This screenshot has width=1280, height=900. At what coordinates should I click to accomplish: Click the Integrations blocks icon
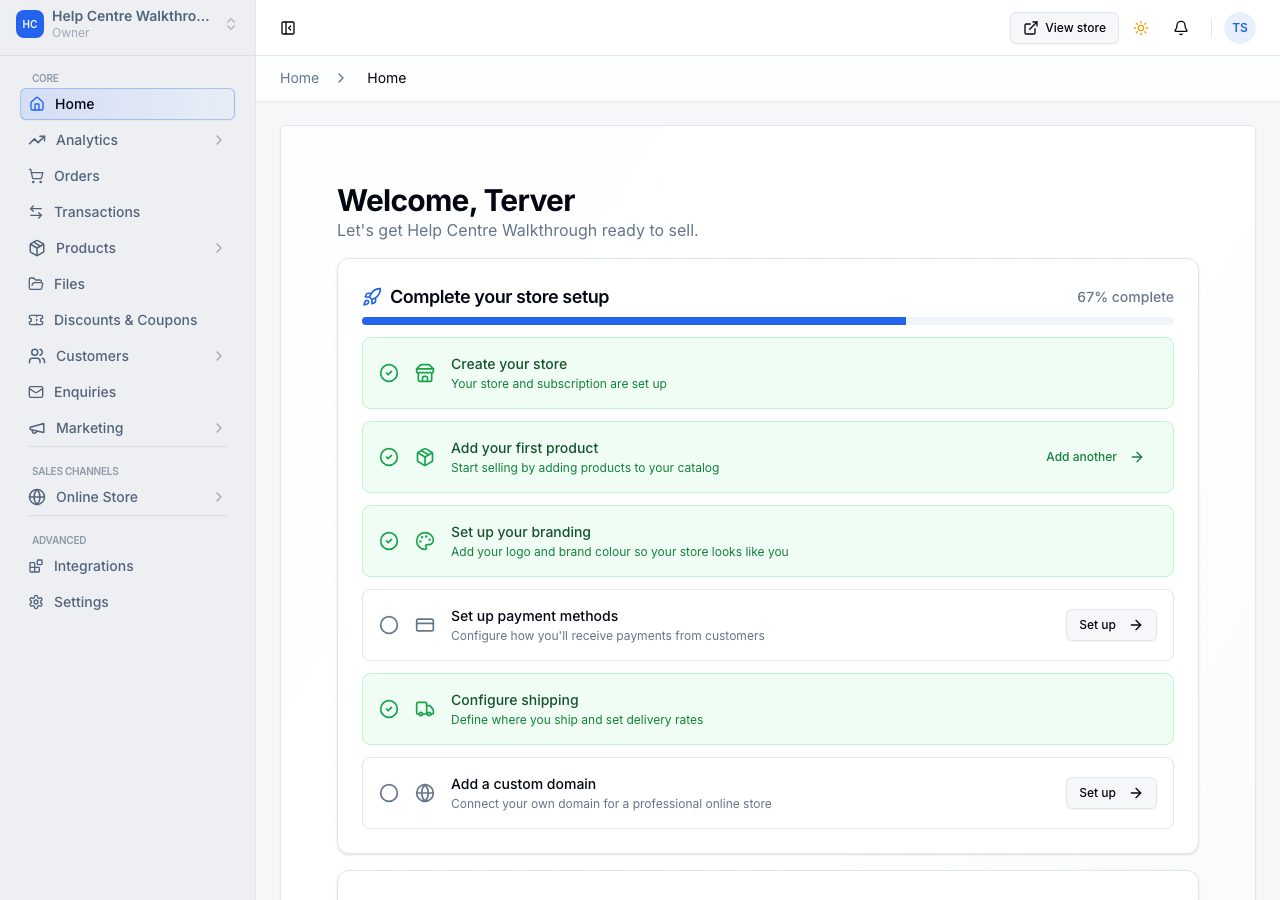point(36,566)
